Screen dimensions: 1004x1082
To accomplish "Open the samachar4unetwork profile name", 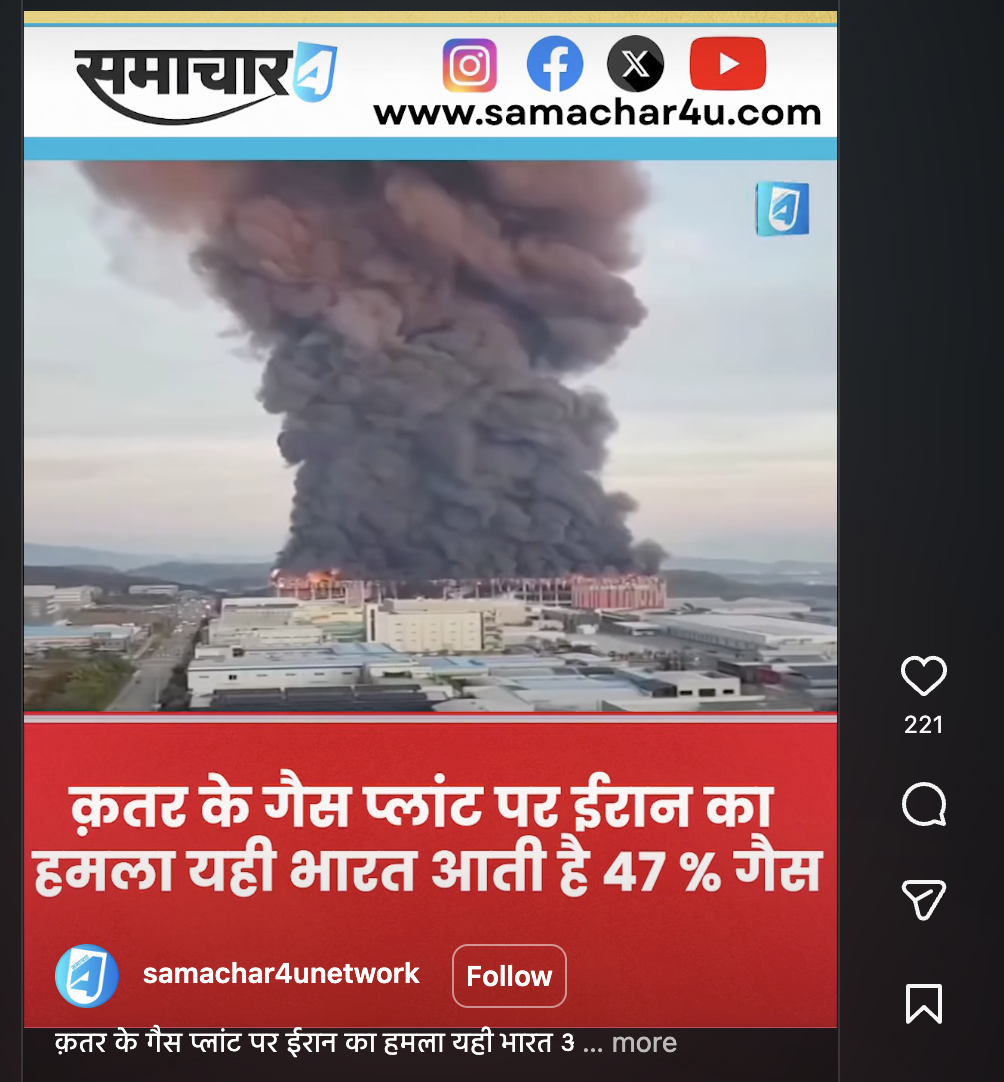I will [x=281, y=974].
